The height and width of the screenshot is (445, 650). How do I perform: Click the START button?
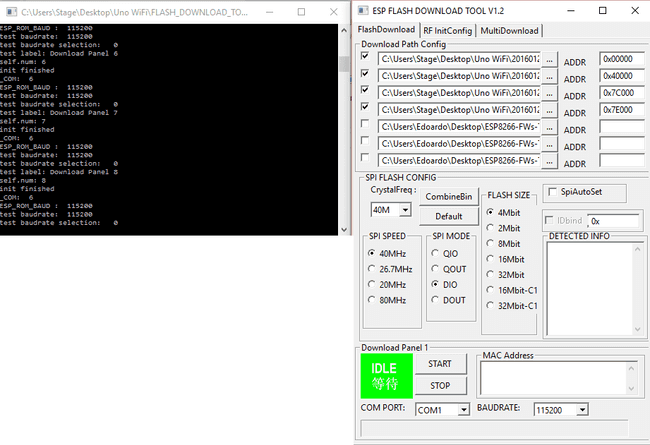tap(440, 364)
